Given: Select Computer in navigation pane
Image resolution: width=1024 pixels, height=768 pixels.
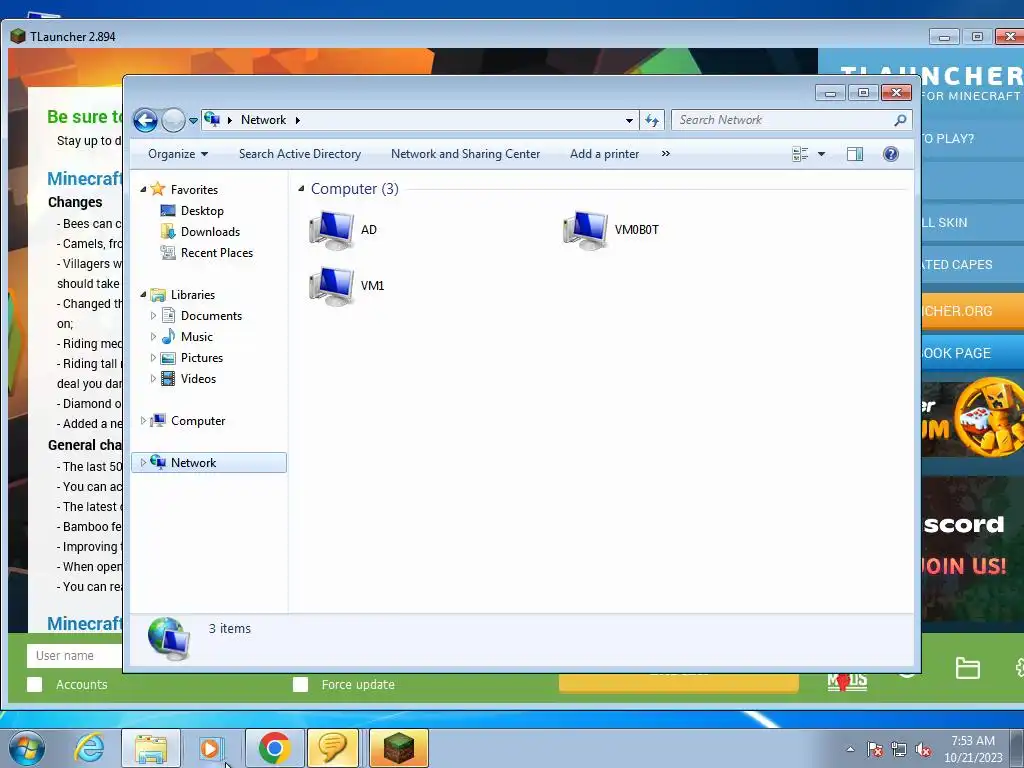Looking at the screenshot, I should point(198,421).
